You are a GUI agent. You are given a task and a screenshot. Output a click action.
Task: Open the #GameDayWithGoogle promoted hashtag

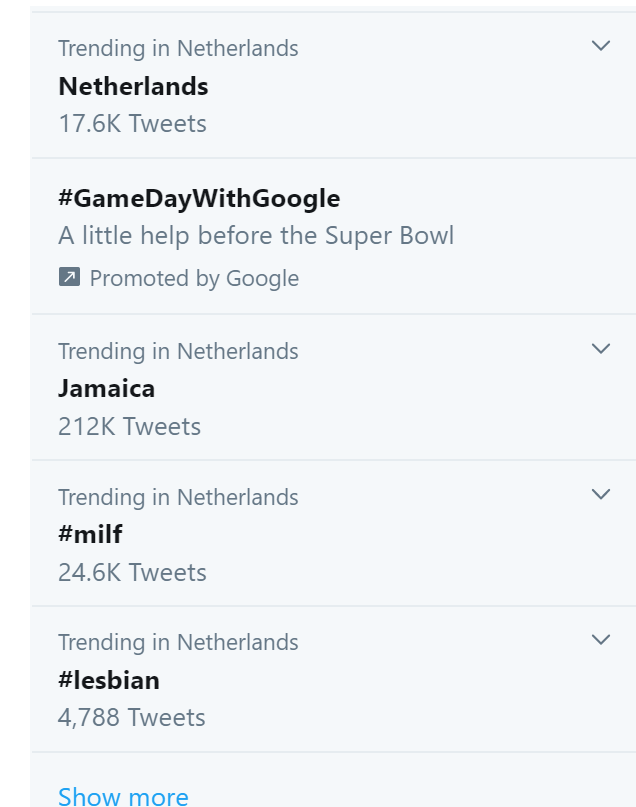pyautogui.click(x=199, y=198)
